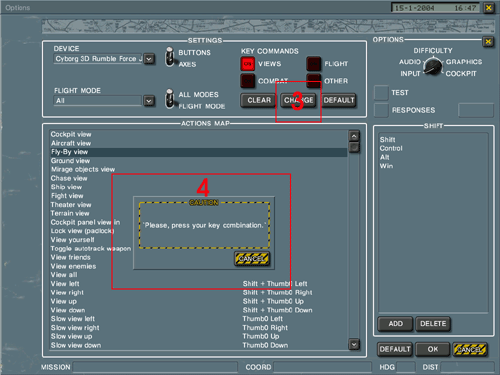Viewport: 500px width, 375px height.
Task: Click the COORD field at bottom
Action: point(322,367)
